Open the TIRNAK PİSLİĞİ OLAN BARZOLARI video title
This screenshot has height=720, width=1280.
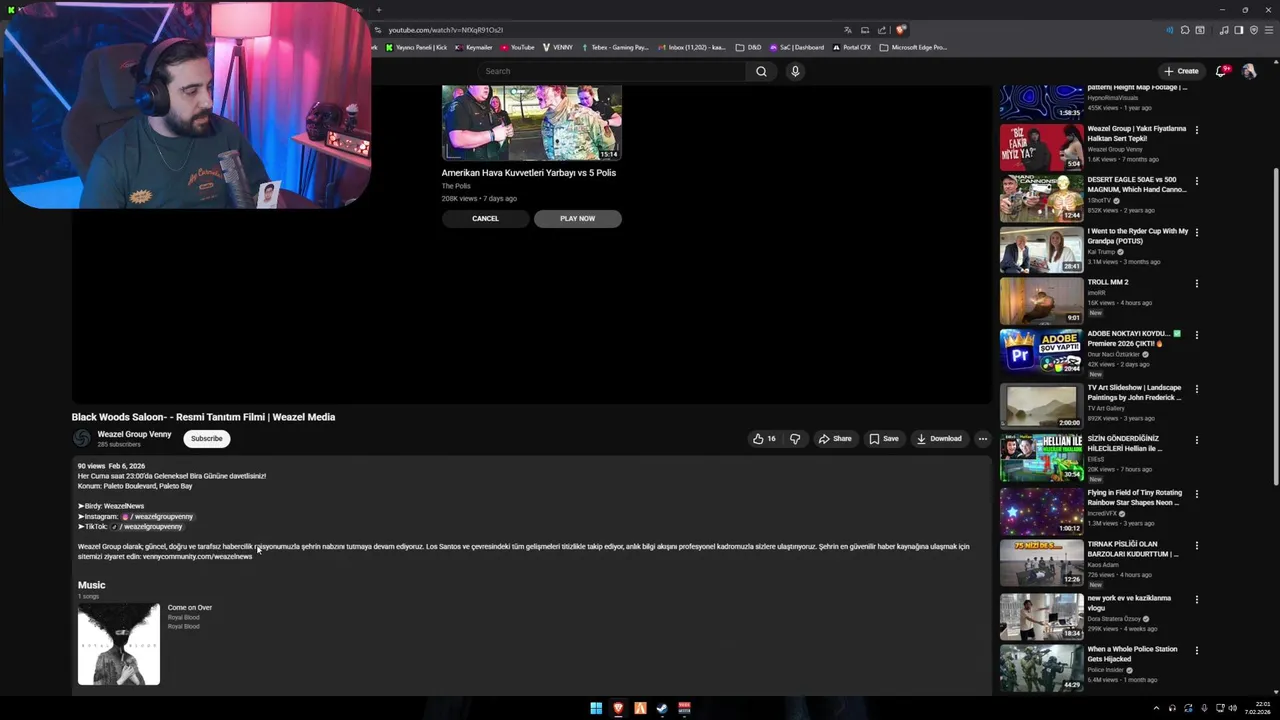pyautogui.click(x=1133, y=547)
